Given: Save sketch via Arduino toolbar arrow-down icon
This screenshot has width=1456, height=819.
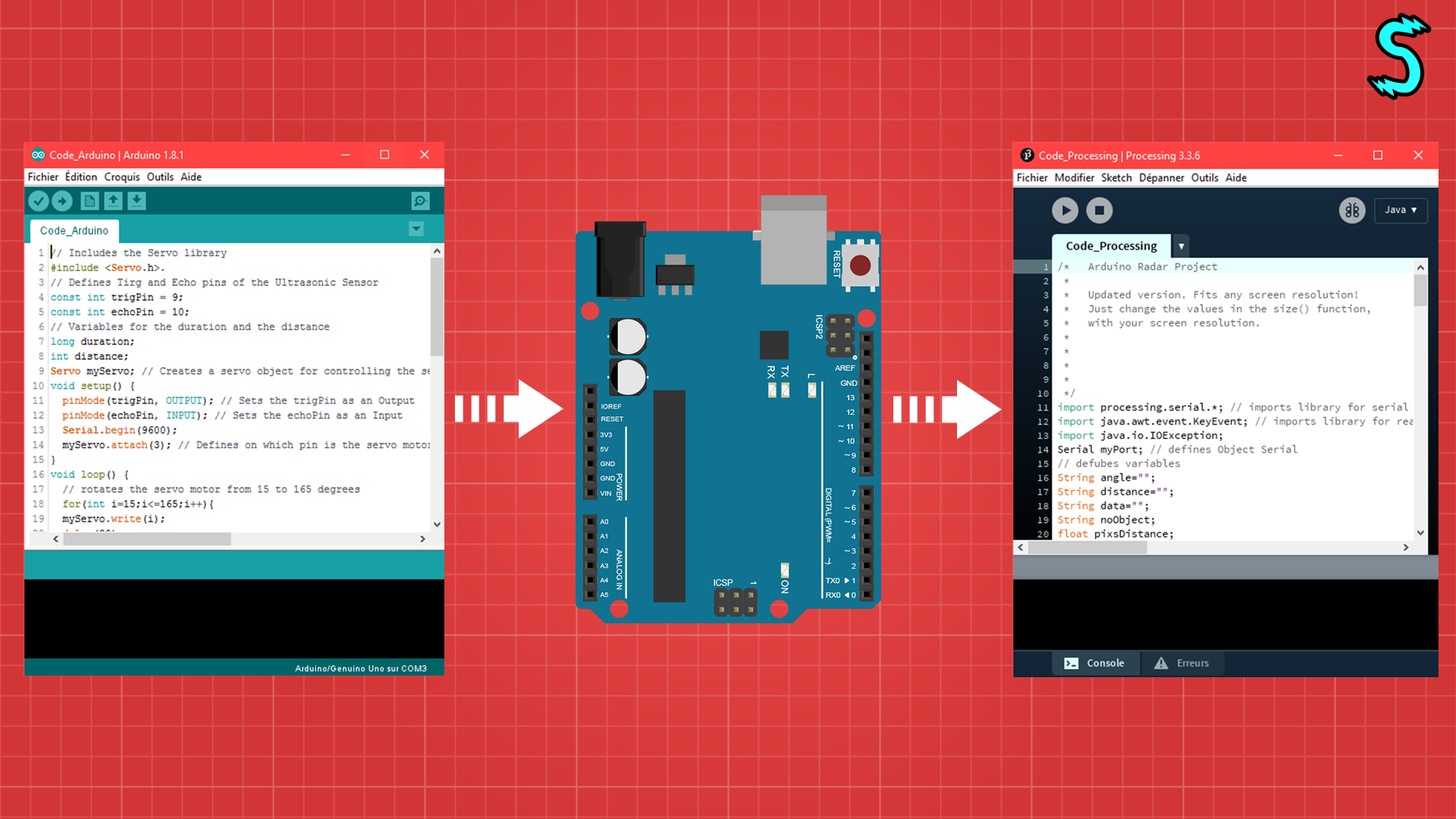Looking at the screenshot, I should click(136, 201).
